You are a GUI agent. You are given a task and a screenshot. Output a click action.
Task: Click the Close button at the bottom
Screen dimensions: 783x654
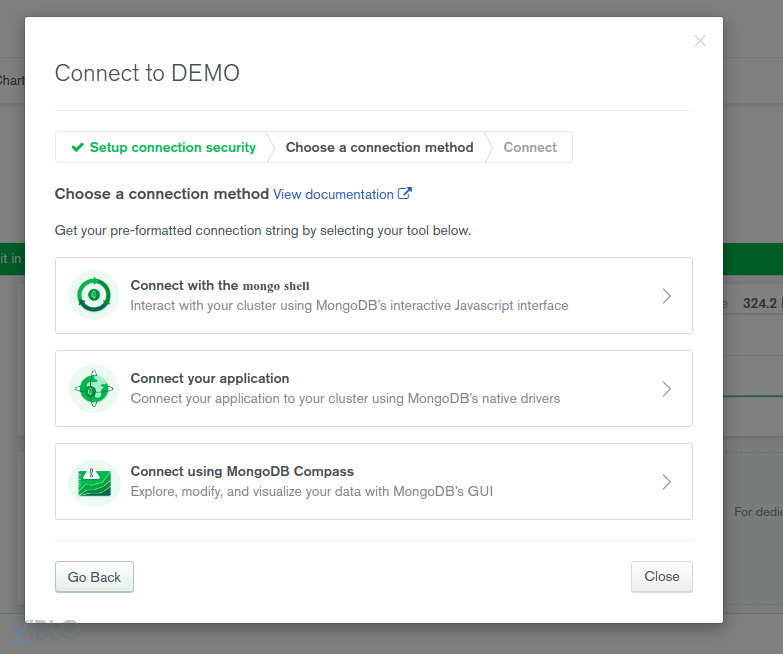point(661,577)
